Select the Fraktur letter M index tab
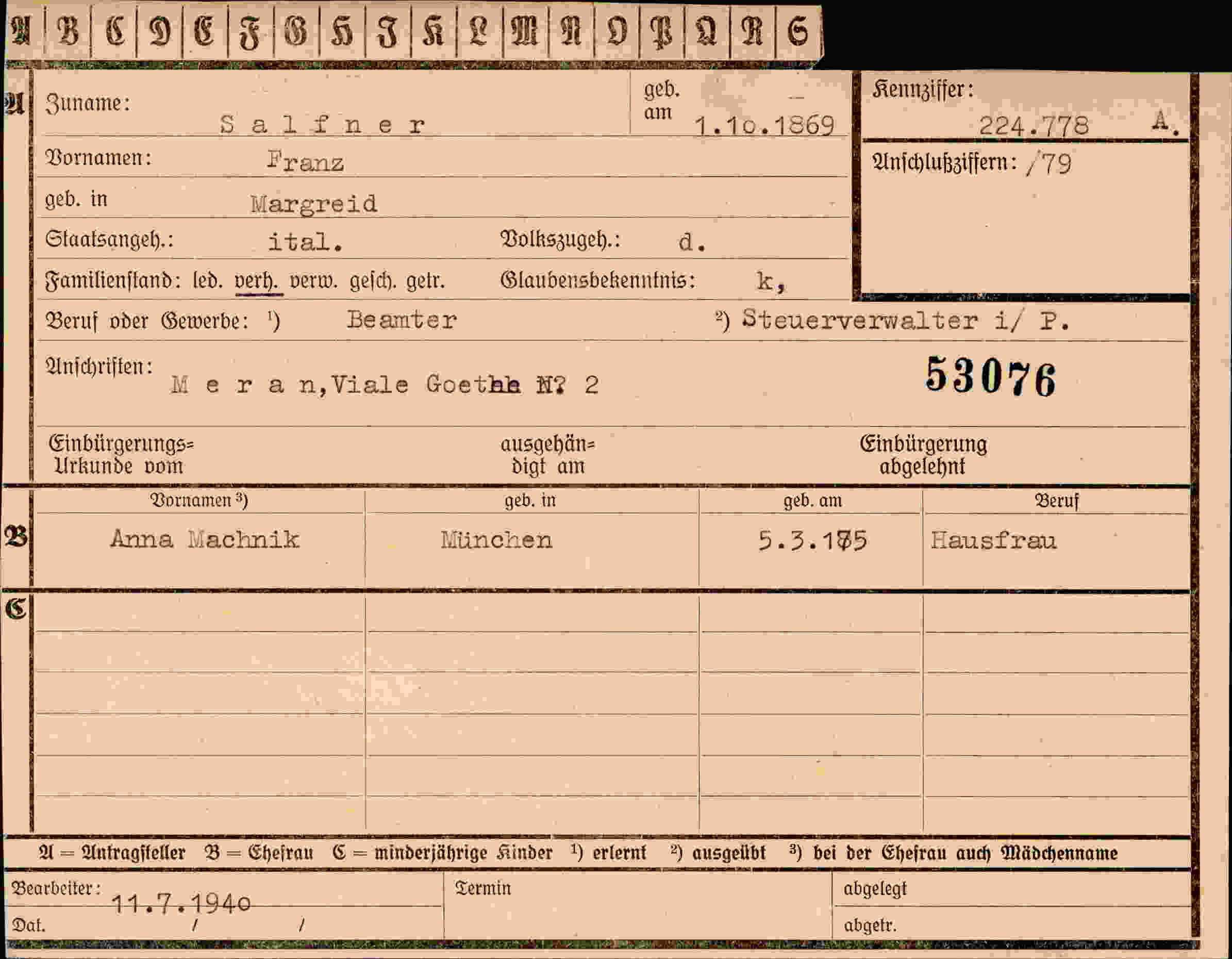This screenshot has height=959, width=1232. click(525, 31)
